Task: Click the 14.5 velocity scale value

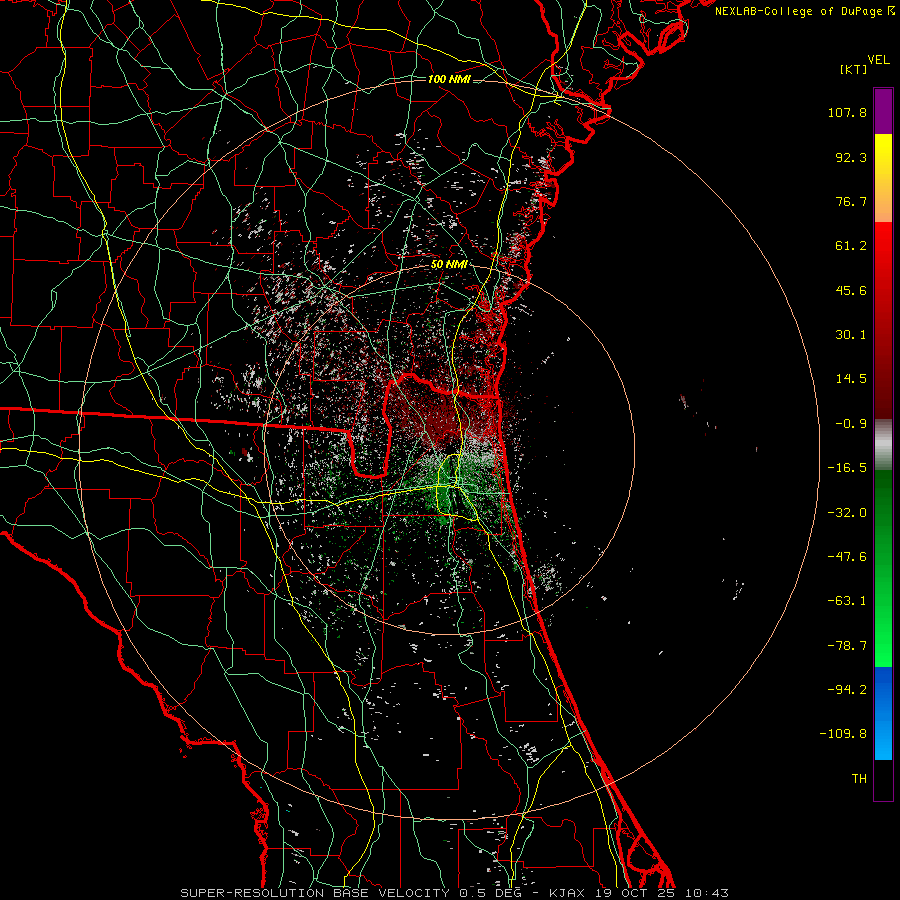Action: point(851,379)
